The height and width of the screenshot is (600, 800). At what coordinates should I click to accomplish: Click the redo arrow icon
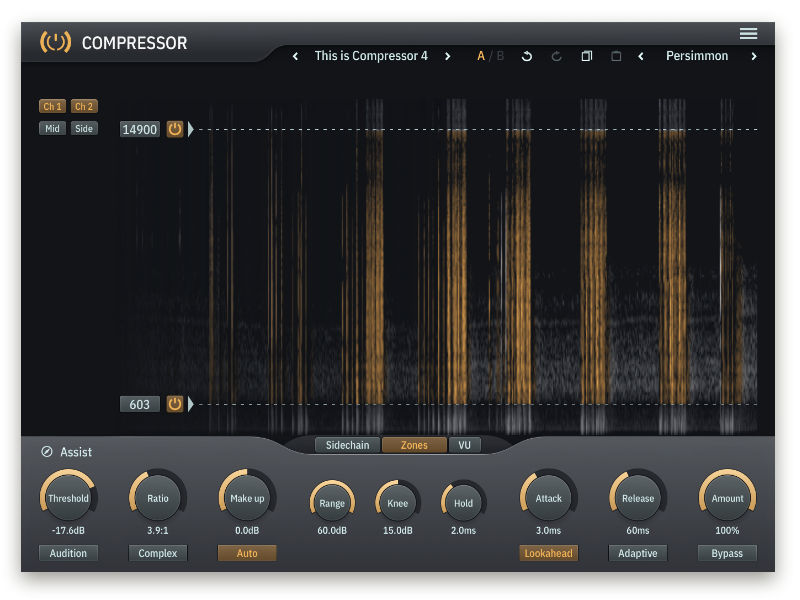[x=557, y=56]
